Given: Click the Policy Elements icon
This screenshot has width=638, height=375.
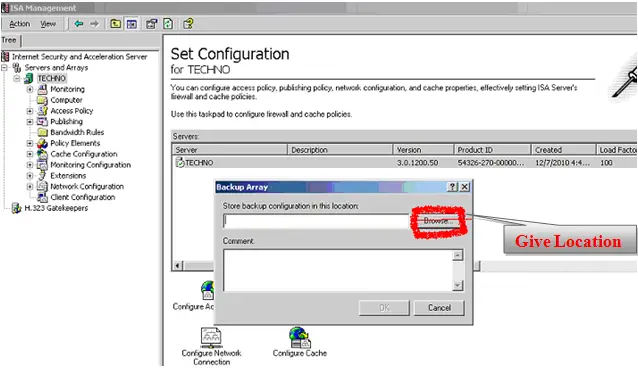Looking at the screenshot, I should coord(42,143).
